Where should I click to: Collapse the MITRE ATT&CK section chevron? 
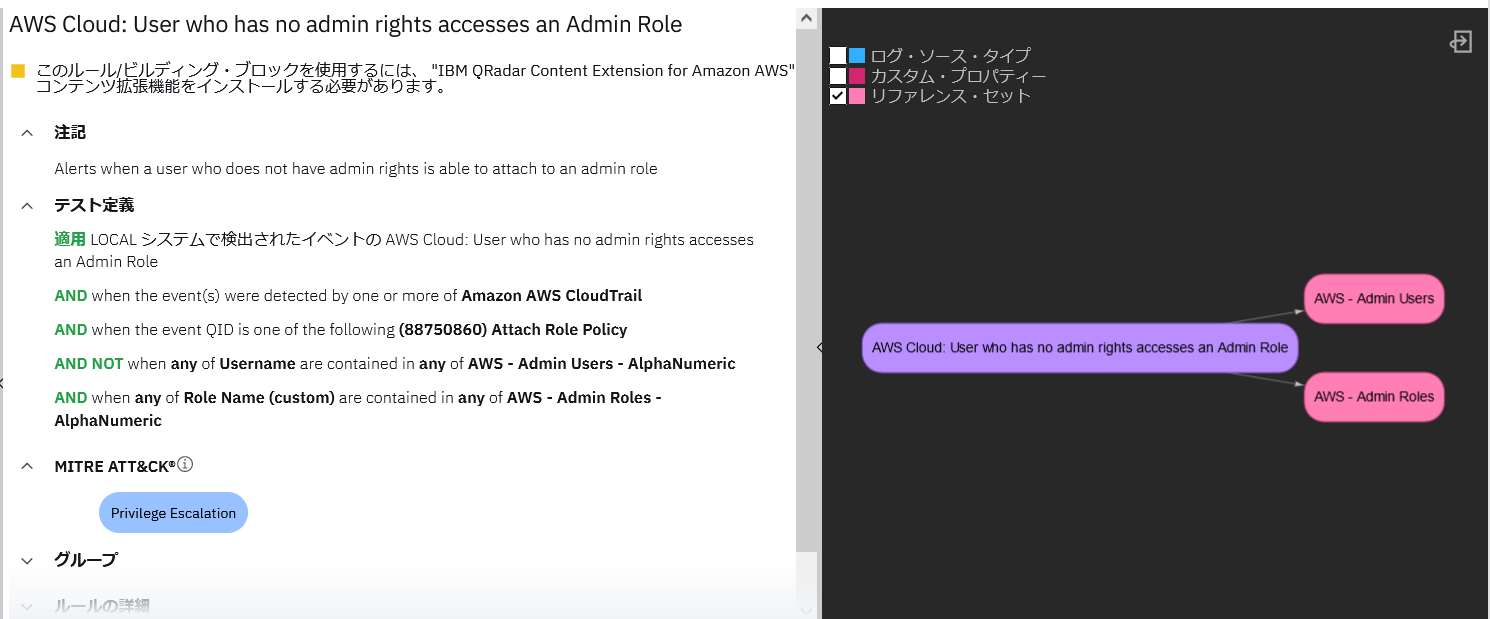point(28,466)
